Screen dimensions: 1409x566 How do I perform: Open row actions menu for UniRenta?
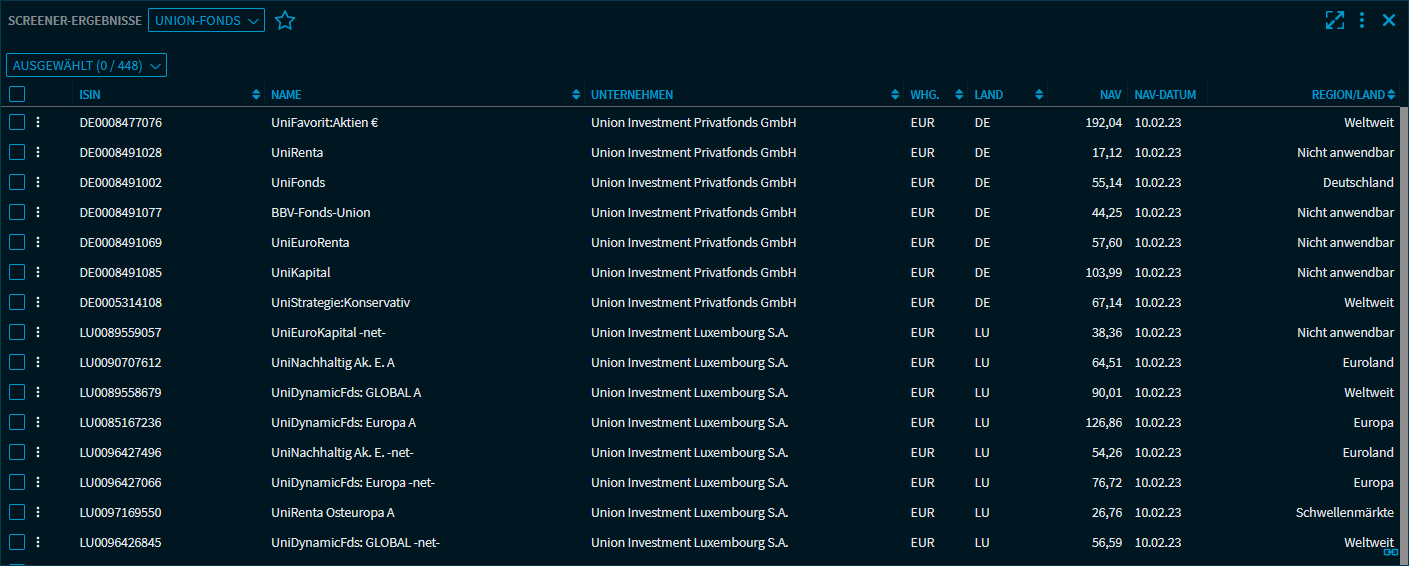pyautogui.click(x=38, y=153)
